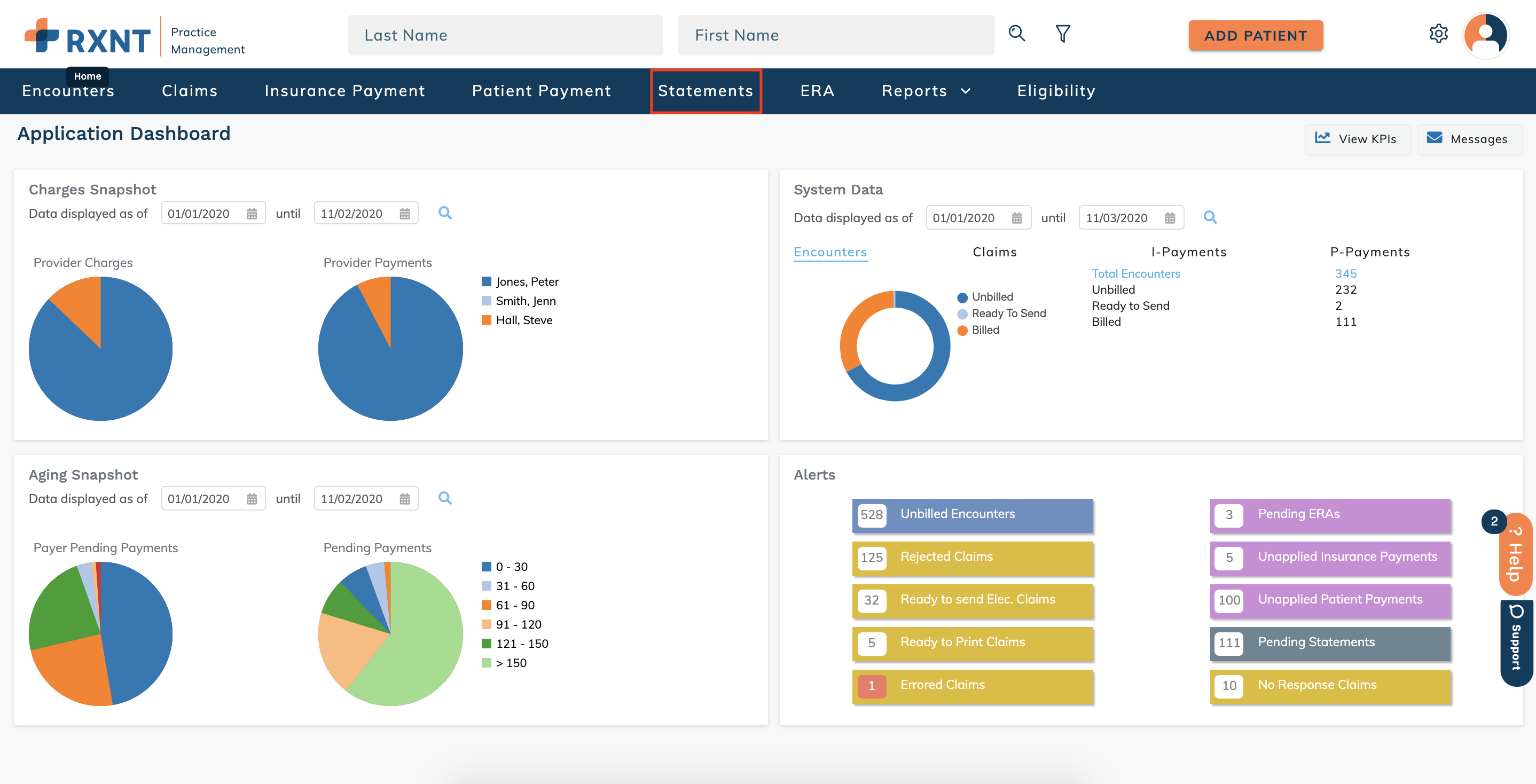1536x784 pixels.
Task: Open the patient filter funnel icon
Action: pos(1063,34)
